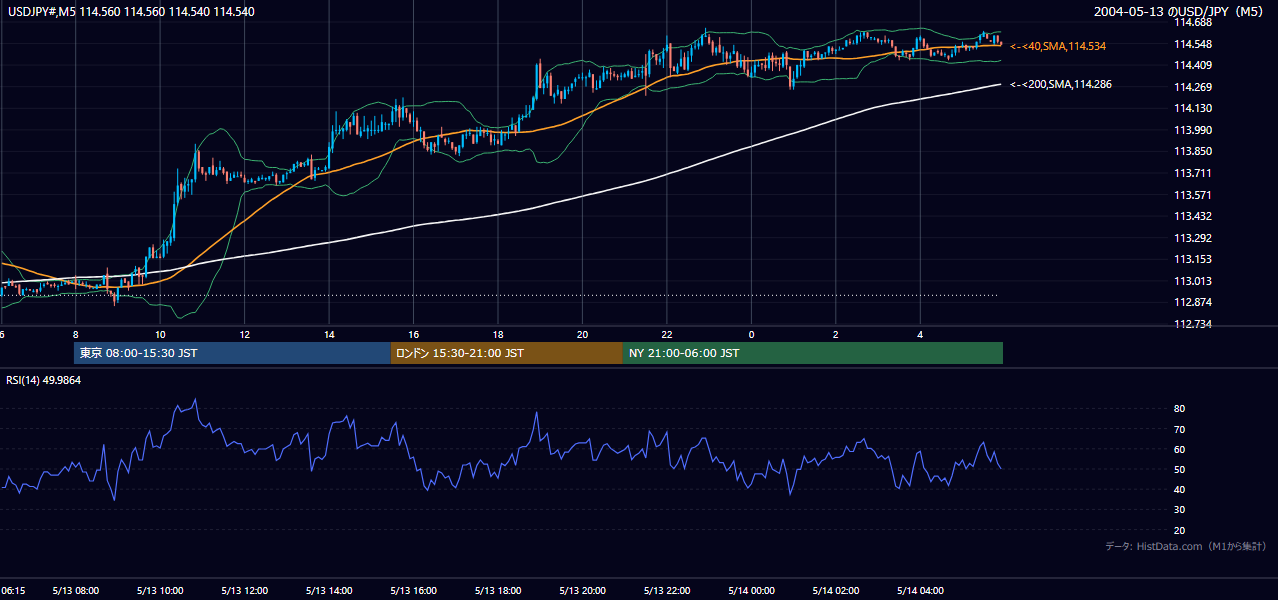The width and height of the screenshot is (1278, 600).
Task: Click the 東京 08:00-15:30 JST session bar
Action: pos(232,353)
